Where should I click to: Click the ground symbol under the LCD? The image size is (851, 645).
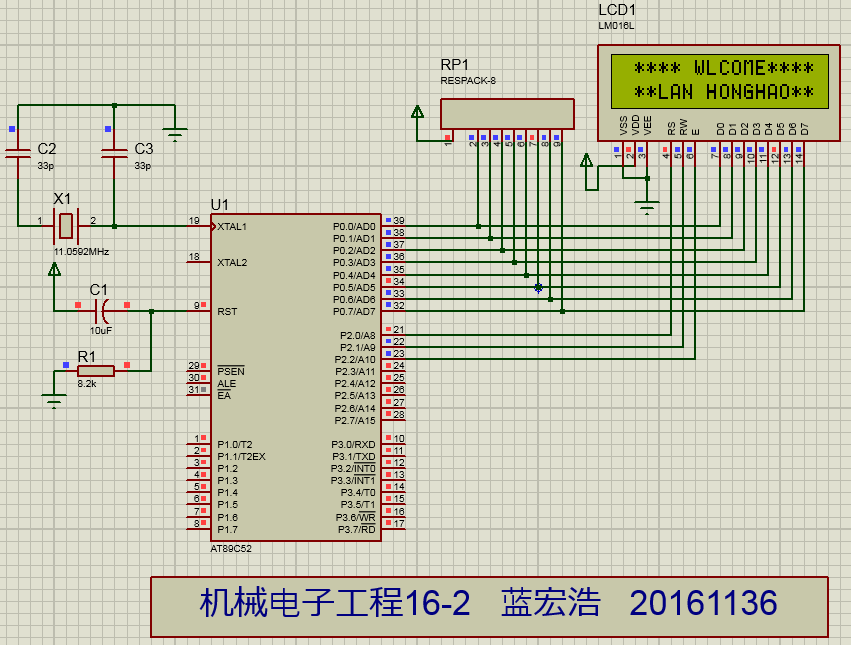646,207
